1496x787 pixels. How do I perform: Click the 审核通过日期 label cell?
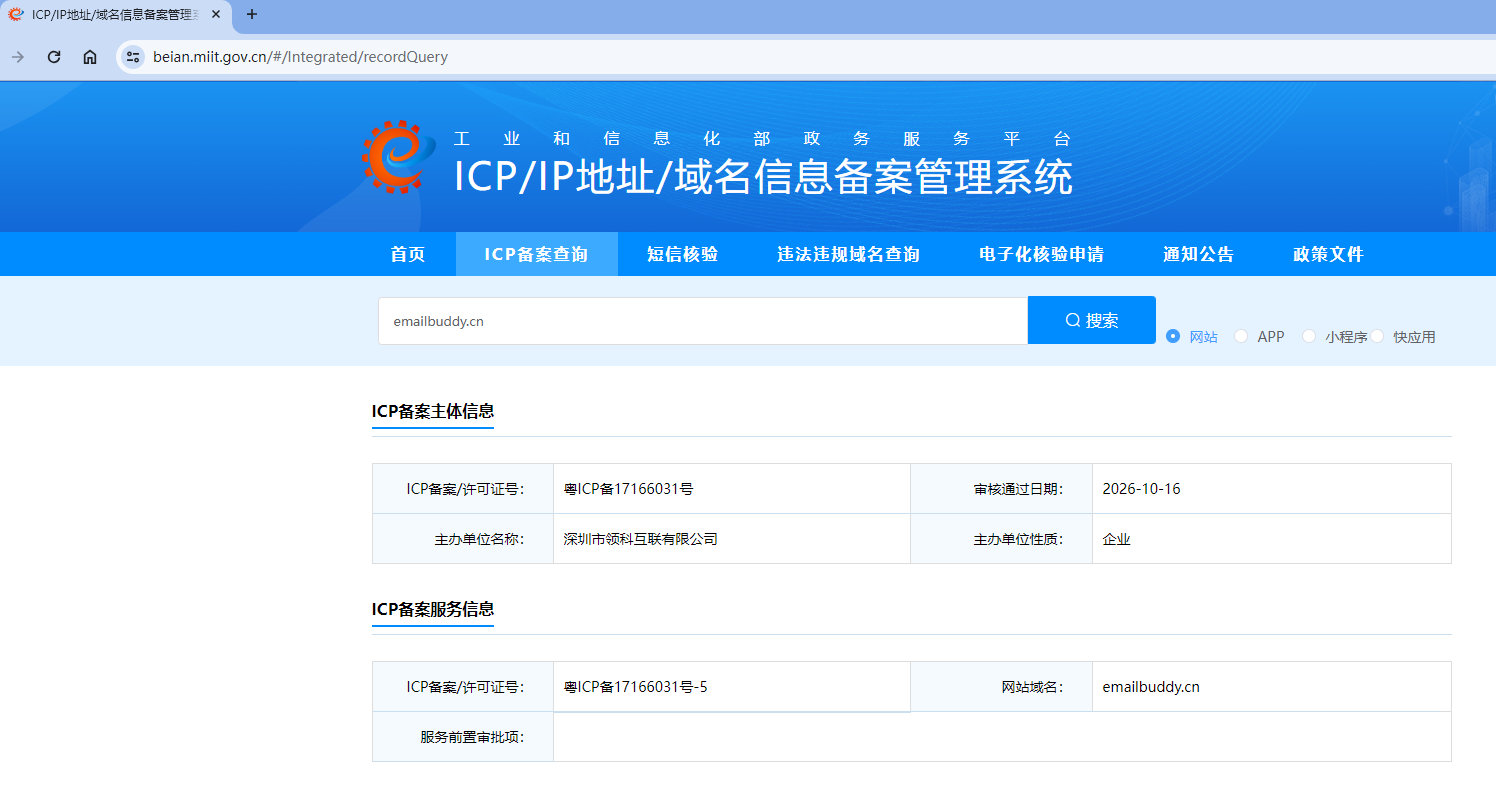tap(1001, 489)
